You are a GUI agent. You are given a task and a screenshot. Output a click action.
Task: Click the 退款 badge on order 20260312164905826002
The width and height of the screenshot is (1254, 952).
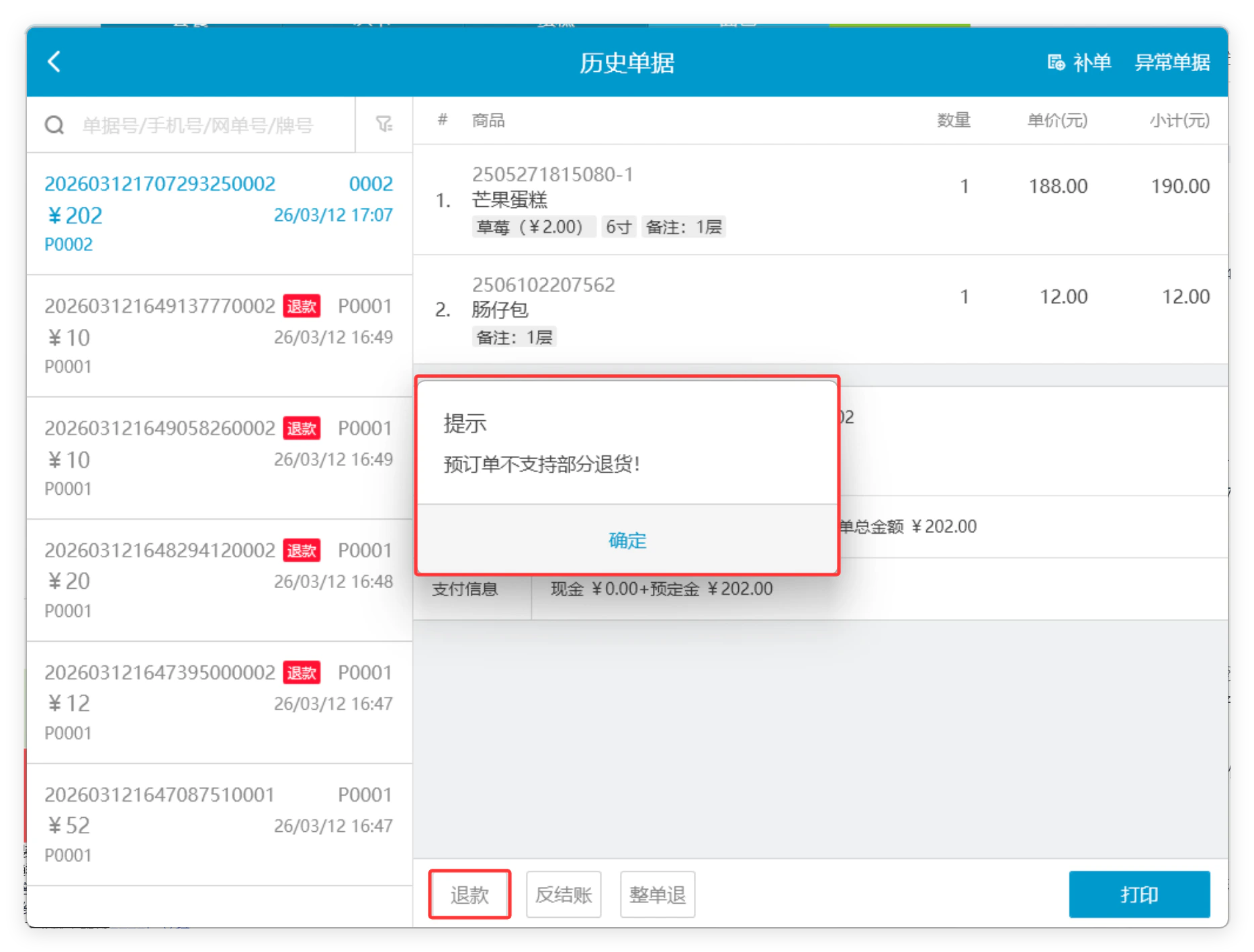click(x=302, y=428)
